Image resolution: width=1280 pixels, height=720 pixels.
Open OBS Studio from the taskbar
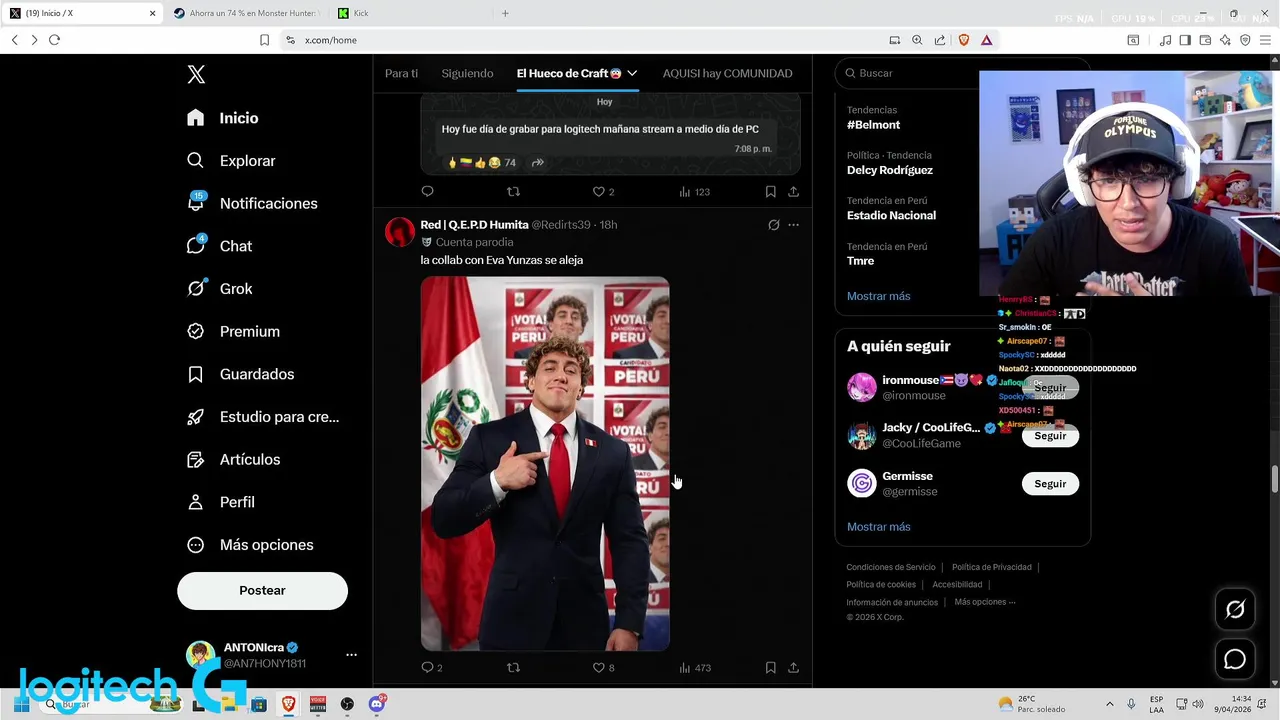pyautogui.click(x=347, y=704)
